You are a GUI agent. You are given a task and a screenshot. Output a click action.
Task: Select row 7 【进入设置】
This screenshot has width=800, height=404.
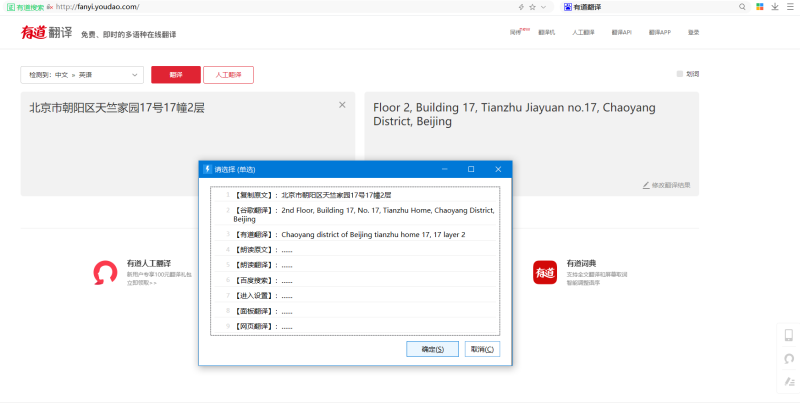click(355, 296)
